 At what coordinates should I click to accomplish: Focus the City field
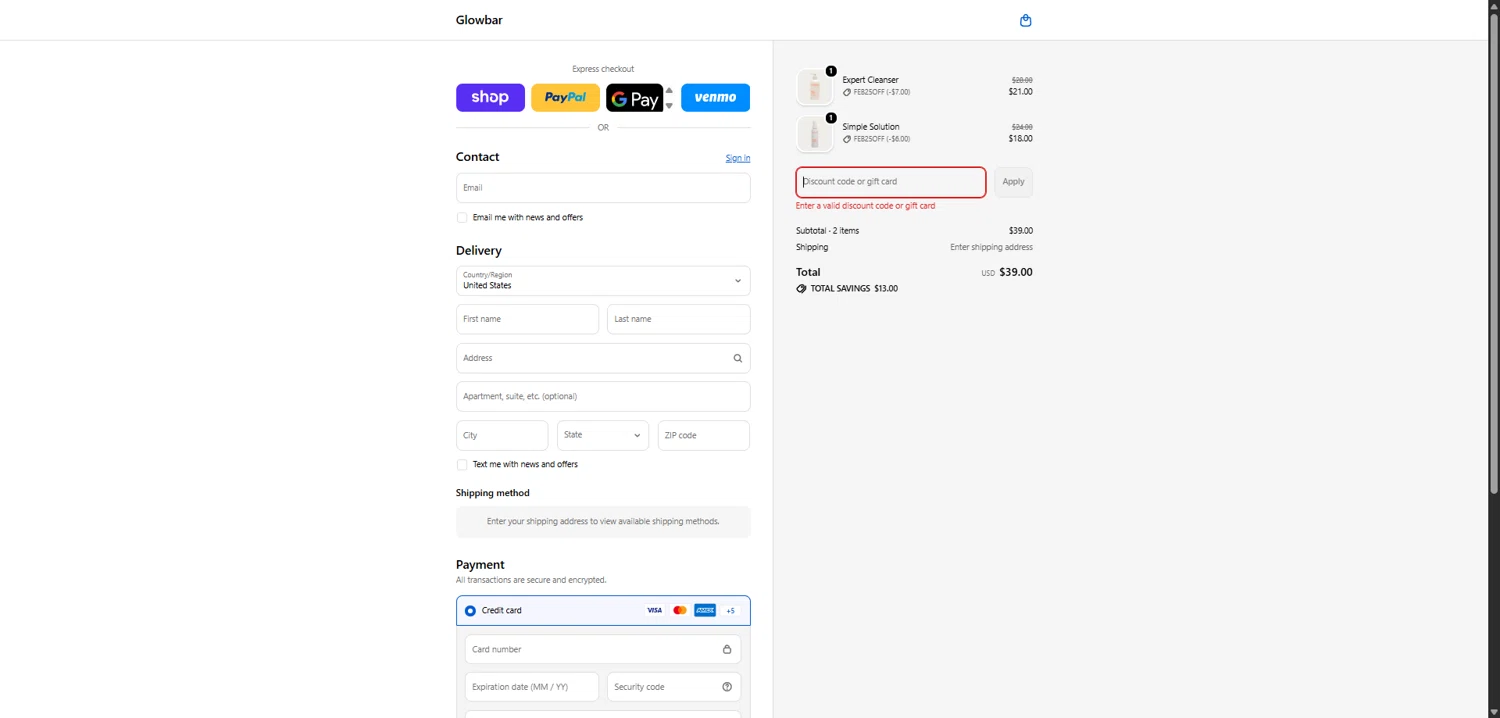502,435
